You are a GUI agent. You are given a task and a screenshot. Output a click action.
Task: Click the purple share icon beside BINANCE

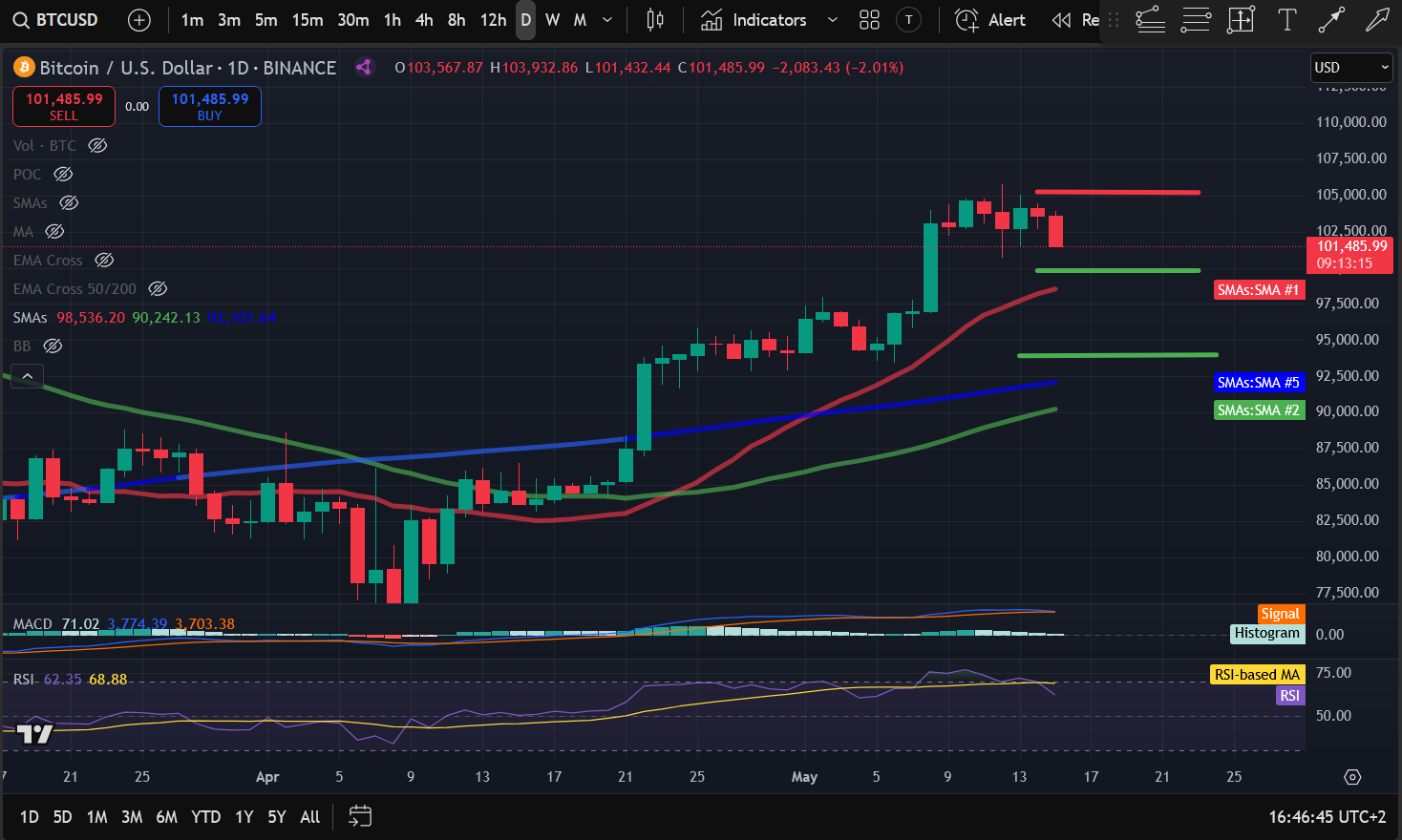point(363,67)
